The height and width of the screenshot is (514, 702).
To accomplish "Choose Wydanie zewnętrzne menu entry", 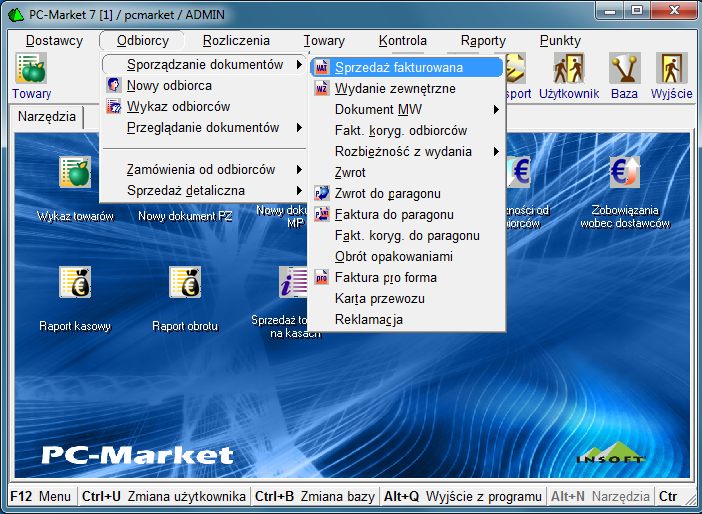I will [395, 88].
